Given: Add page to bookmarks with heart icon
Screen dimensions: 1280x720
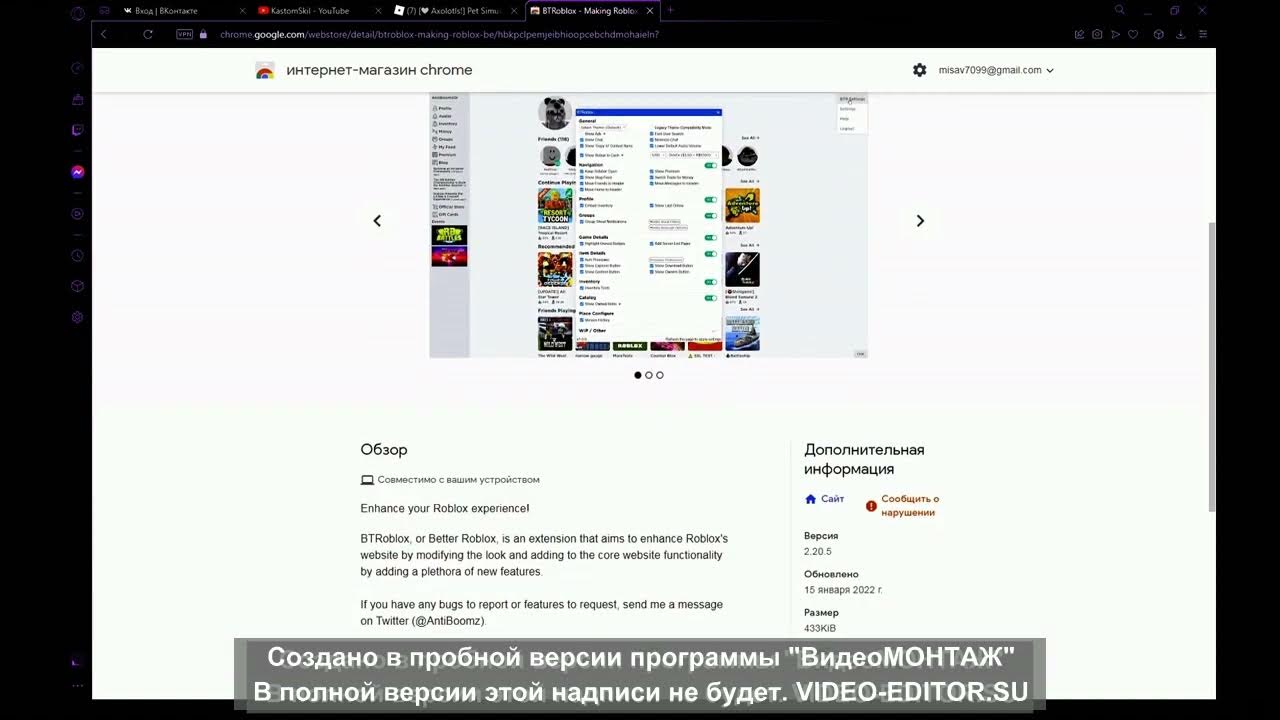Looking at the screenshot, I should pos(1133,34).
